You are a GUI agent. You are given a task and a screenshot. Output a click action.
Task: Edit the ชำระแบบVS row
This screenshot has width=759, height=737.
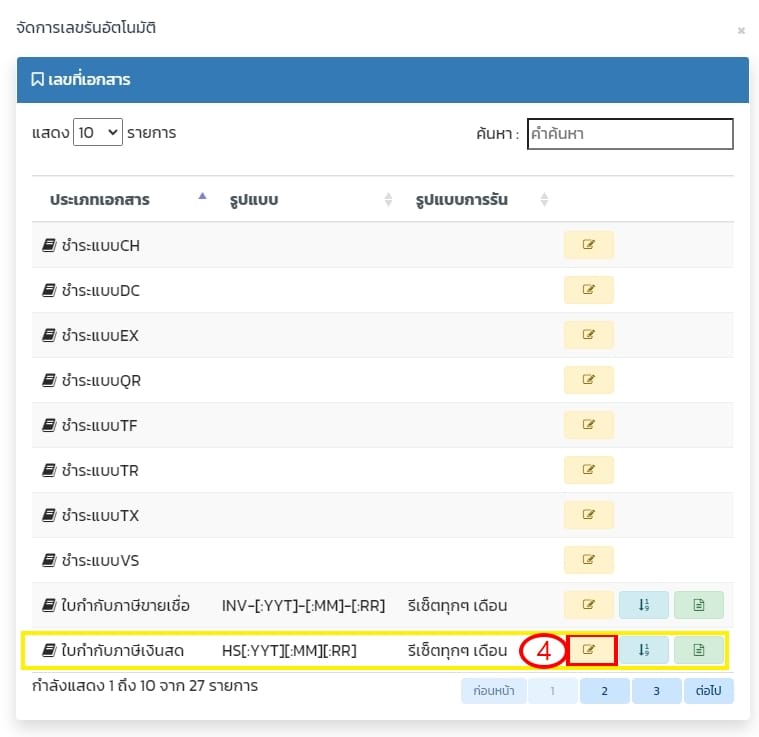click(588, 560)
